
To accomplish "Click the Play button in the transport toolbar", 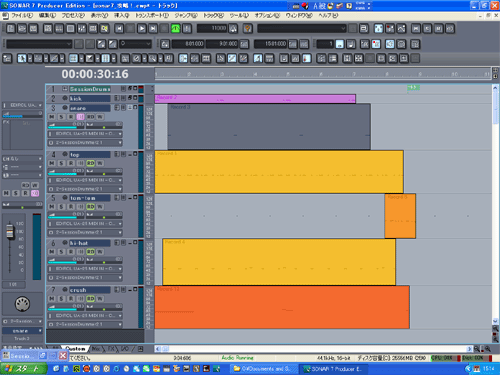I will [142, 29].
